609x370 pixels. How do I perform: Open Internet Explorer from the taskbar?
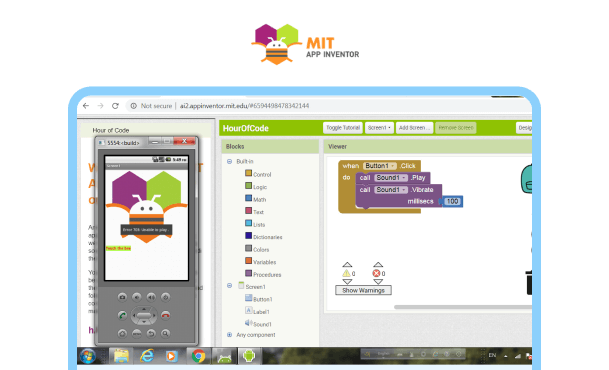(147, 356)
